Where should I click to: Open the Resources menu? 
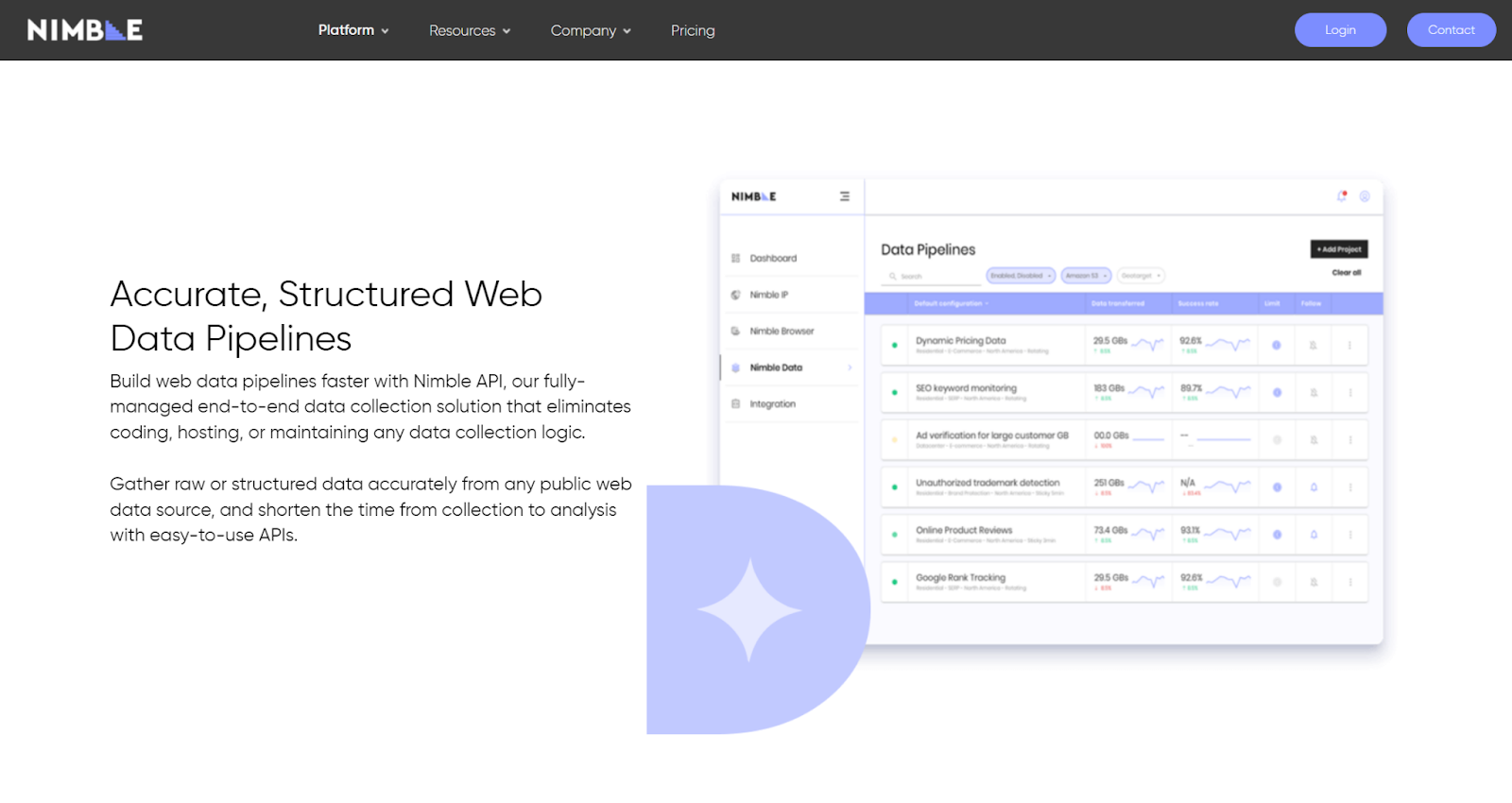pos(470,30)
